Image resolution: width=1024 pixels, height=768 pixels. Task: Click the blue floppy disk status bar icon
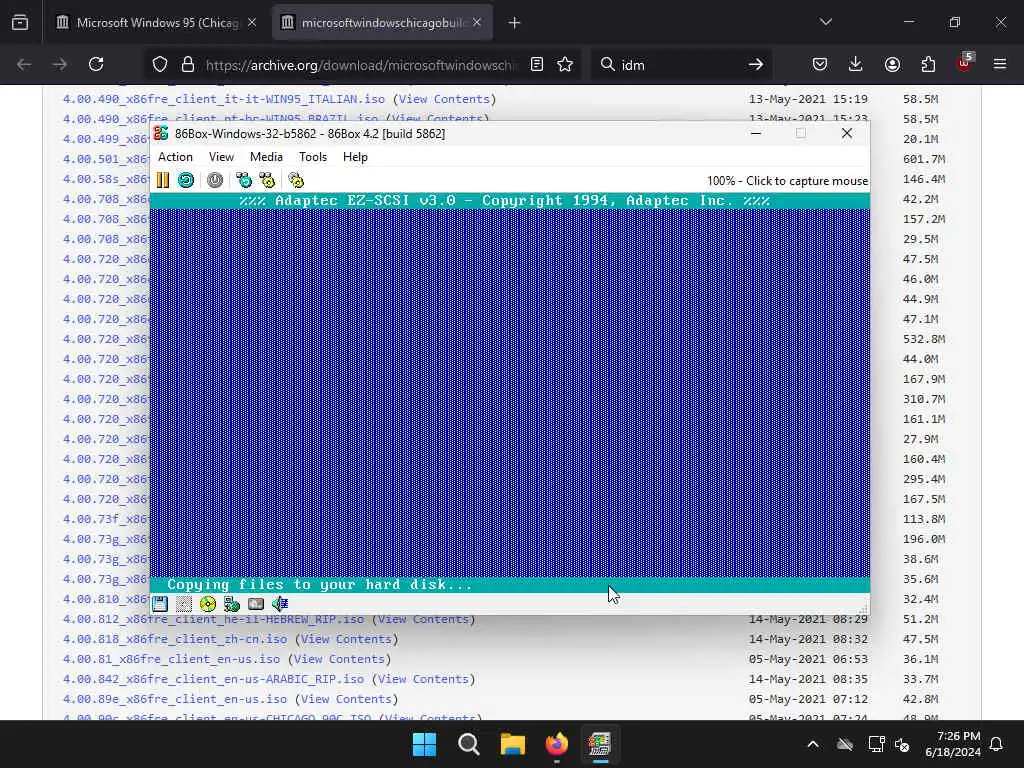pos(160,604)
